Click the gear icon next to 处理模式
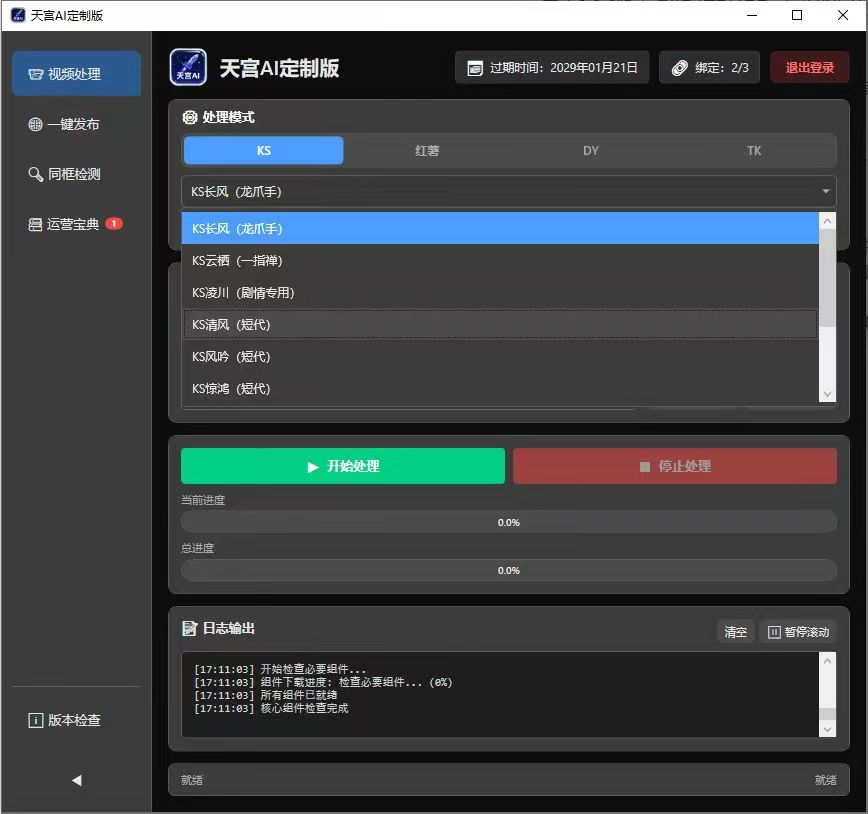The height and width of the screenshot is (814, 868). (x=190, y=117)
